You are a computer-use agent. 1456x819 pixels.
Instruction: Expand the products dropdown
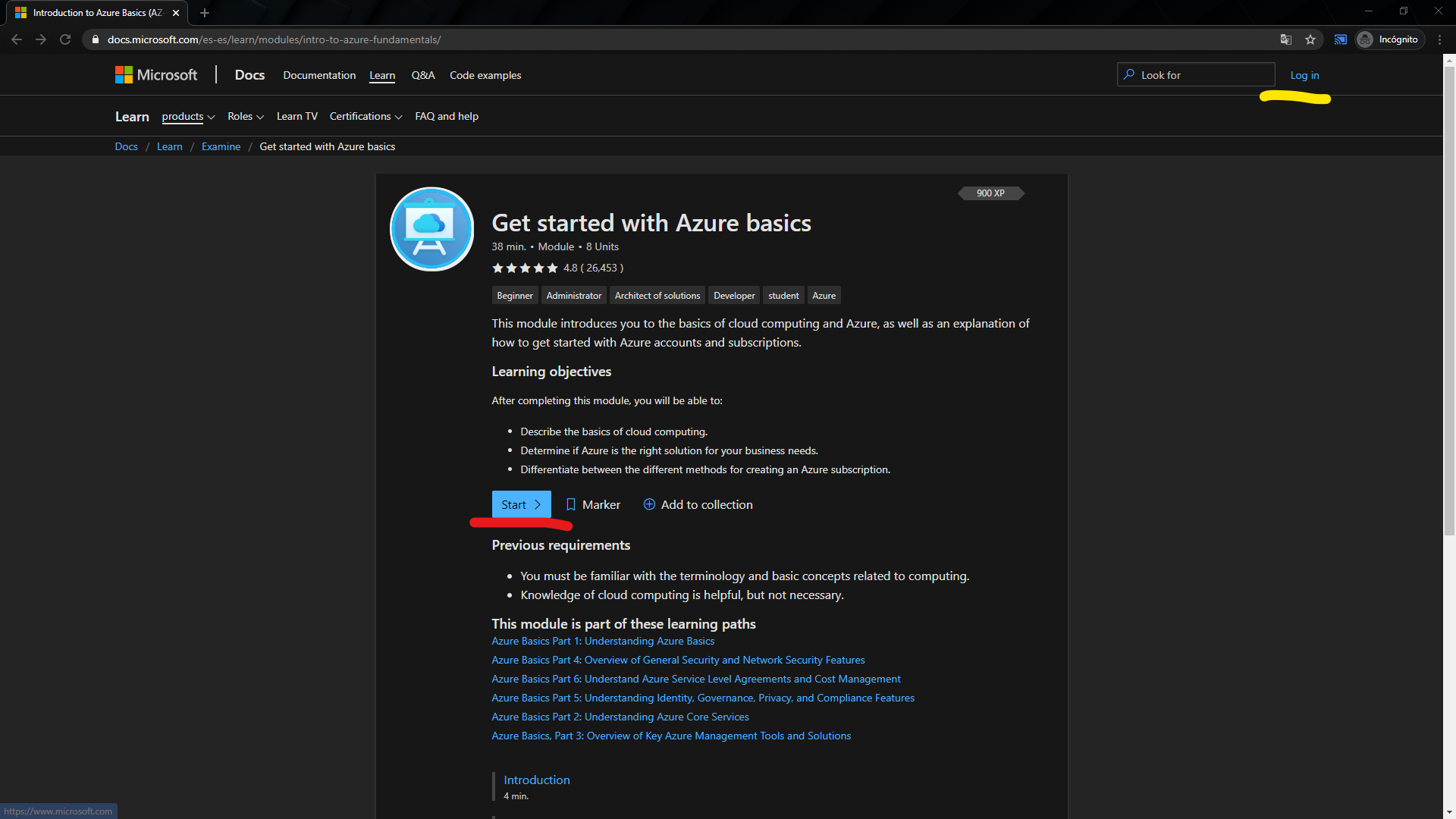pos(188,116)
